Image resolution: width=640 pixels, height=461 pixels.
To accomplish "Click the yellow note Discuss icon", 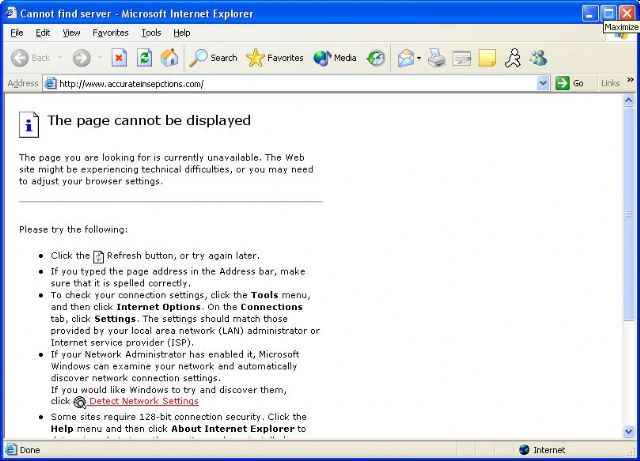I will click(x=487, y=58).
